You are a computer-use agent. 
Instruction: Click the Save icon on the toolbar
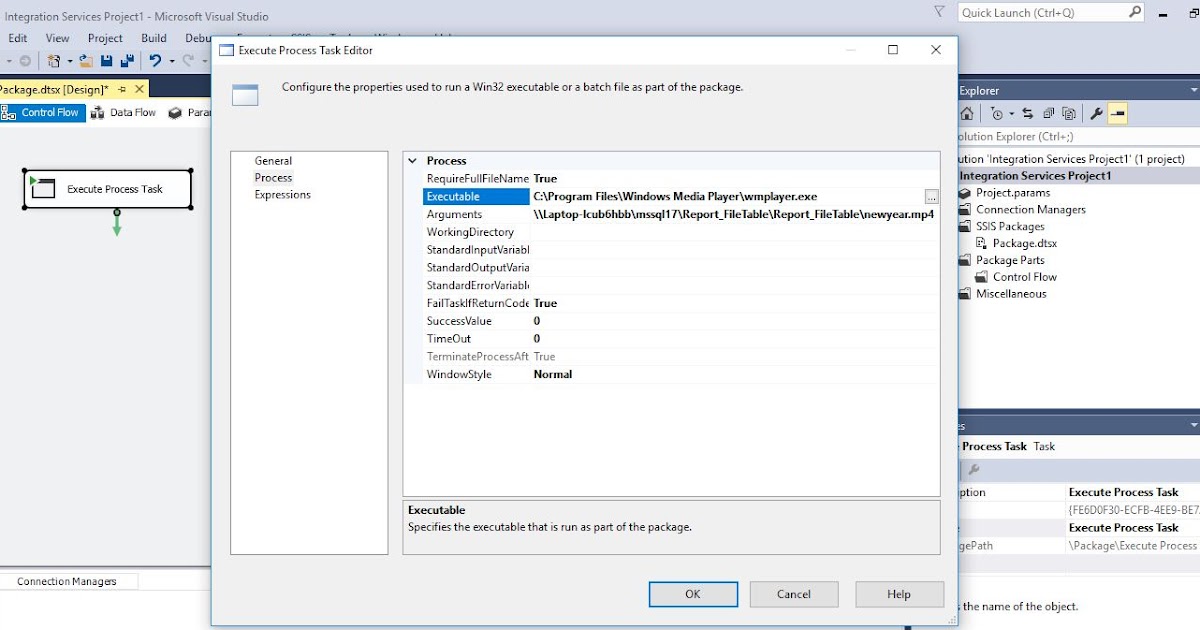tap(107, 60)
